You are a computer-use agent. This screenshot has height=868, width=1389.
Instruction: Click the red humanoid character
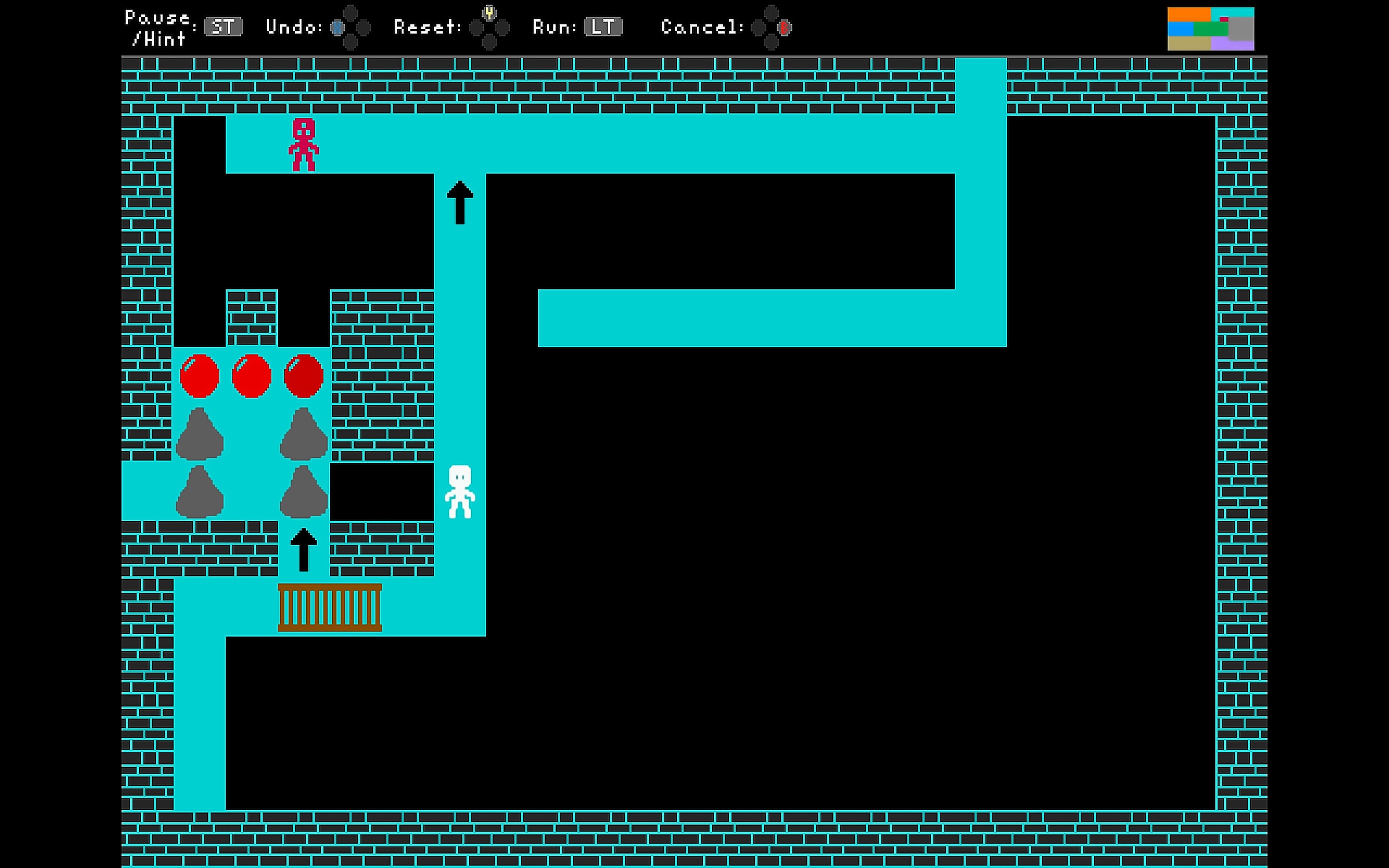point(304,145)
